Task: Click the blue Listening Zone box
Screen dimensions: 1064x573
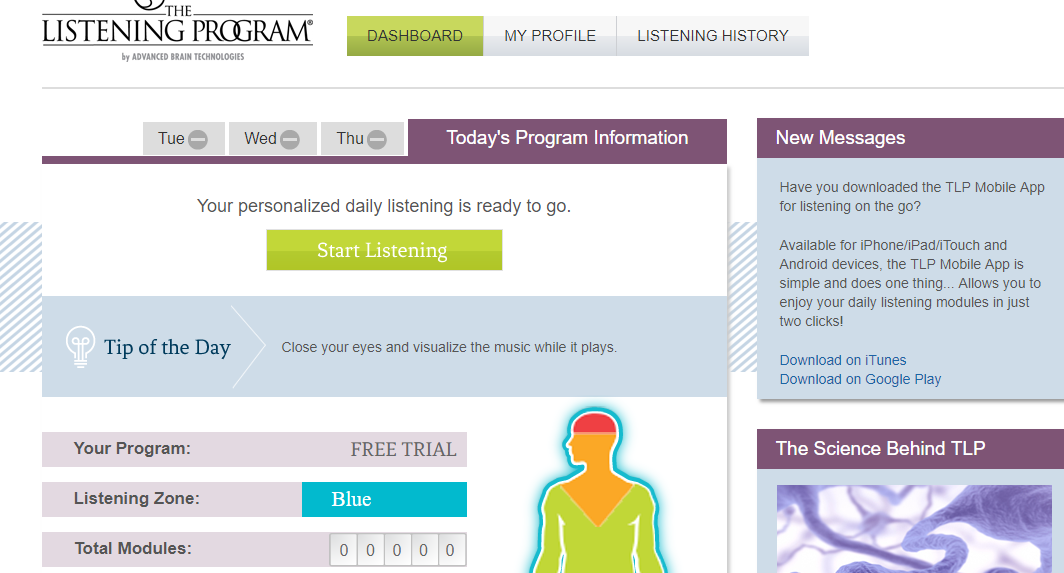Action: click(384, 499)
